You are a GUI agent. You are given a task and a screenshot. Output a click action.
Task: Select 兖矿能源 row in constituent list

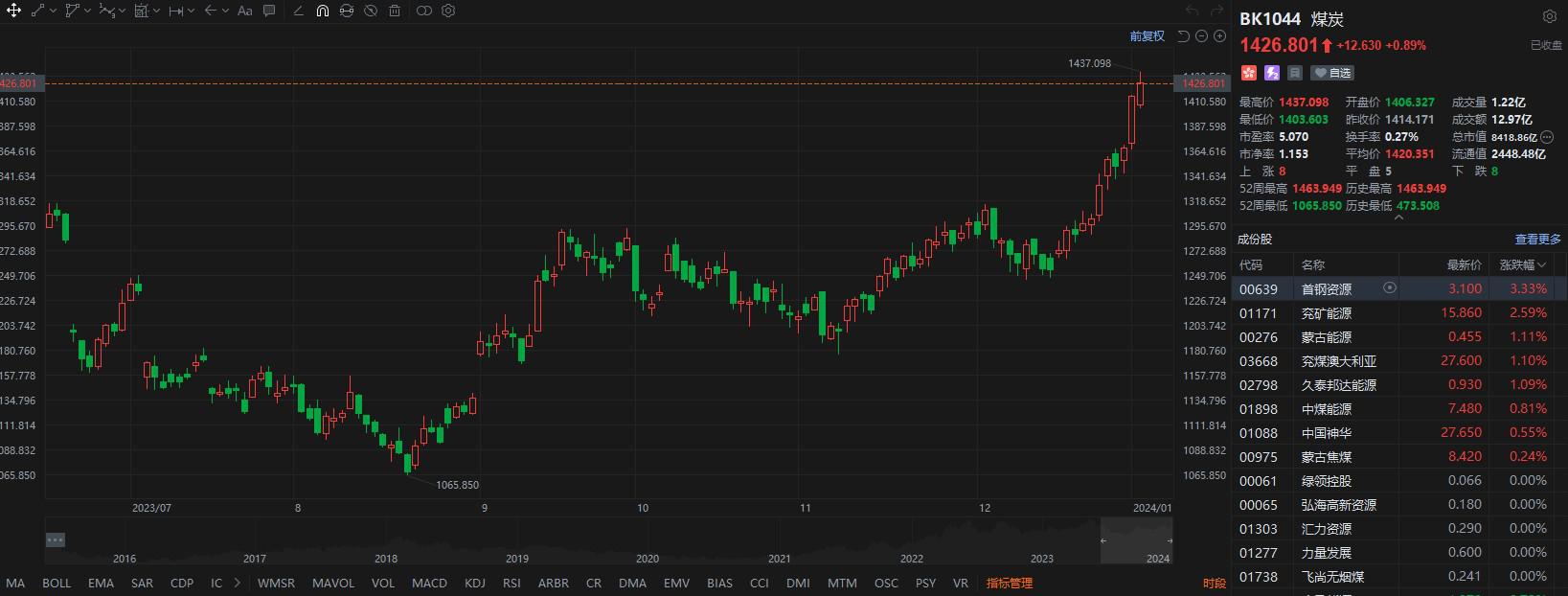(x=1399, y=313)
